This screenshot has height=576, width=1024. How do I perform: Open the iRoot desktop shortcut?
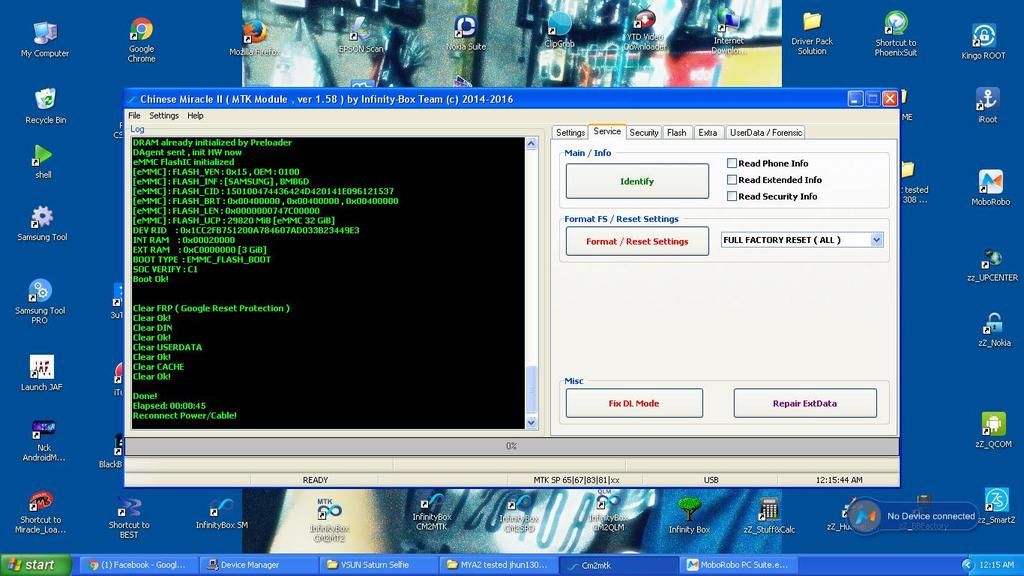[987, 100]
